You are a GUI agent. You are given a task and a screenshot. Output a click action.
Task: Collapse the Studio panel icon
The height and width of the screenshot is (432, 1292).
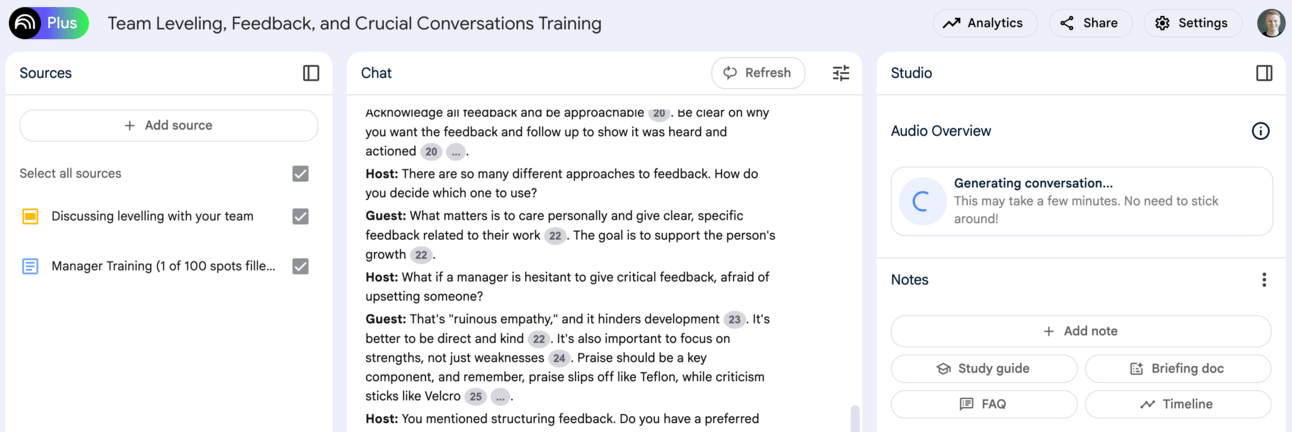[1264, 73]
